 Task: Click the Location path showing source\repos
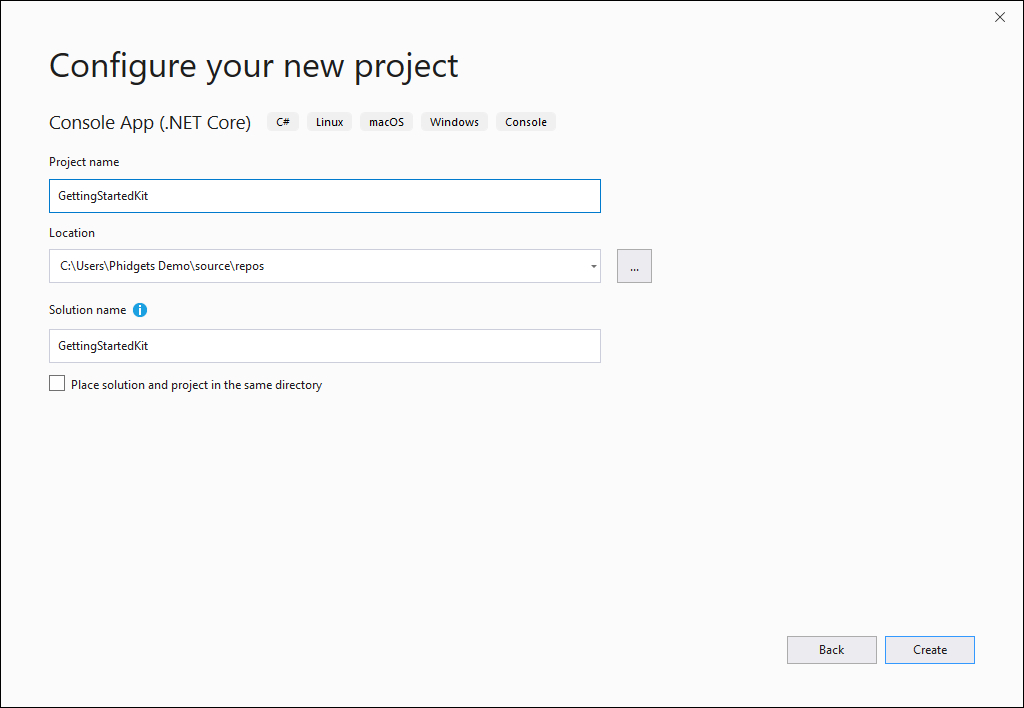(x=300, y=265)
